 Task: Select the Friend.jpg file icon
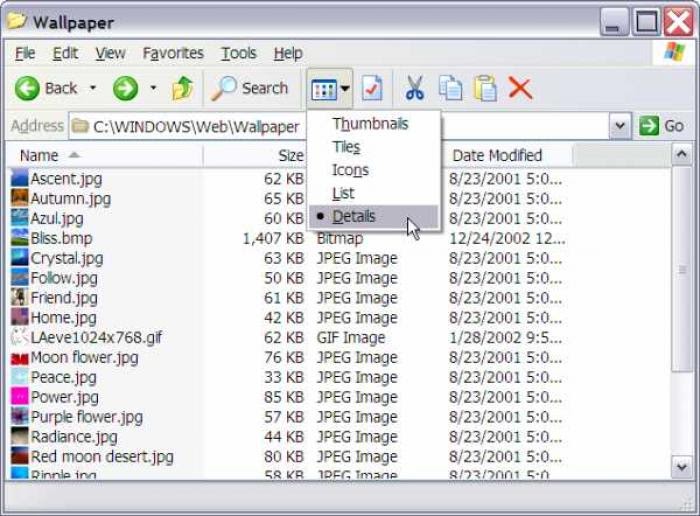tap(19, 297)
